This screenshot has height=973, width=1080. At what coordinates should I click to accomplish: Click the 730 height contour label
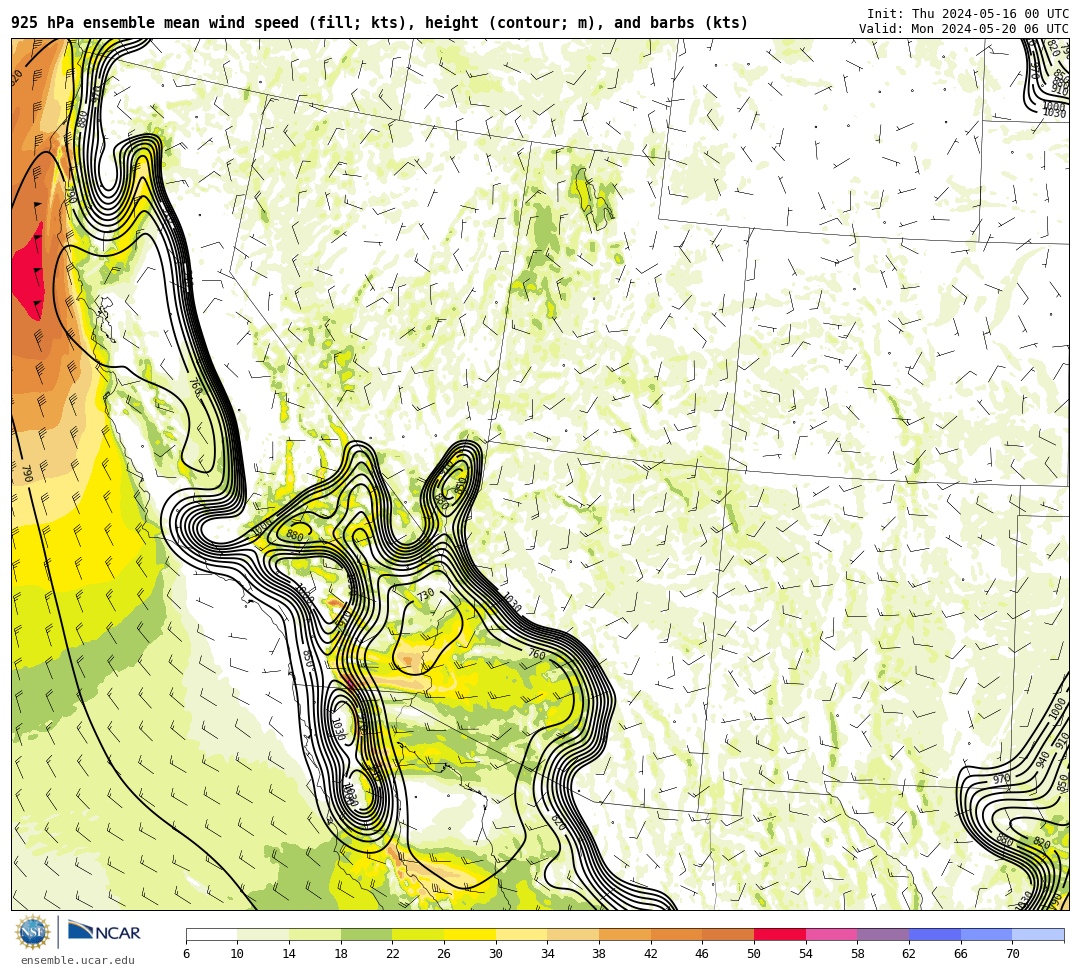coord(425,593)
